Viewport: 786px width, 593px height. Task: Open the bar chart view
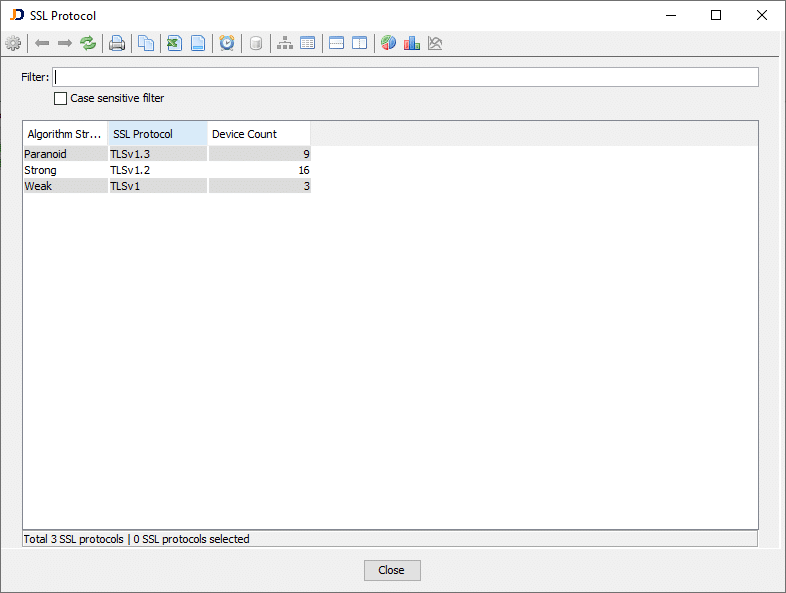click(x=411, y=43)
